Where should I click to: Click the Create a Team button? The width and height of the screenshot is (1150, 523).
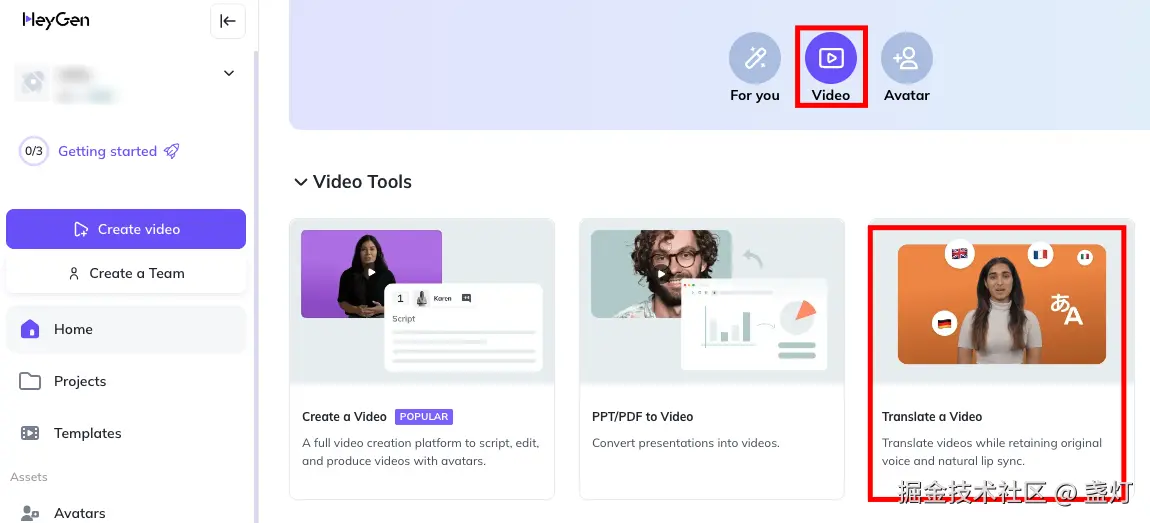(126, 274)
